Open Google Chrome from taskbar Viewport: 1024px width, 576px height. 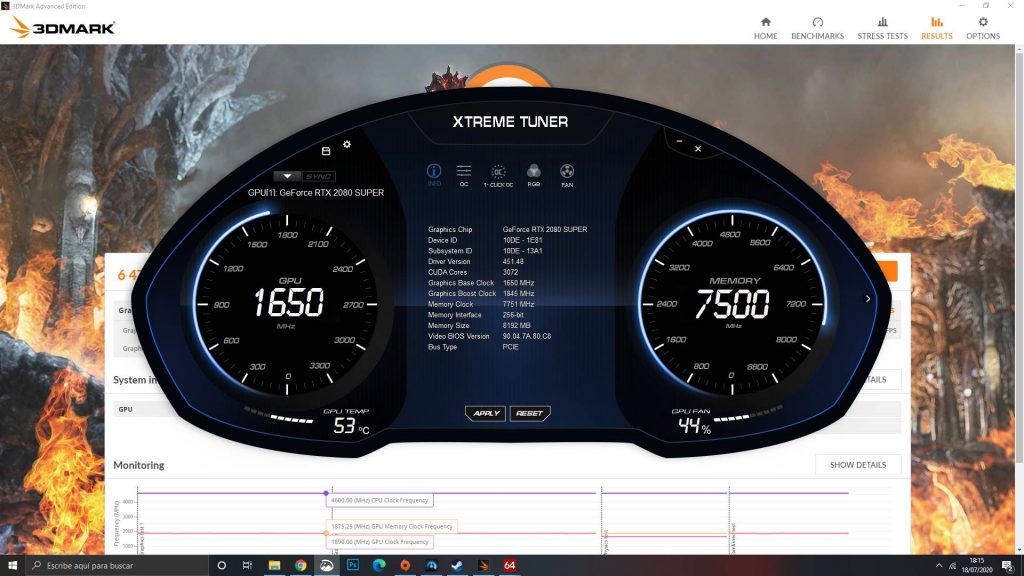pyautogui.click(x=300, y=566)
